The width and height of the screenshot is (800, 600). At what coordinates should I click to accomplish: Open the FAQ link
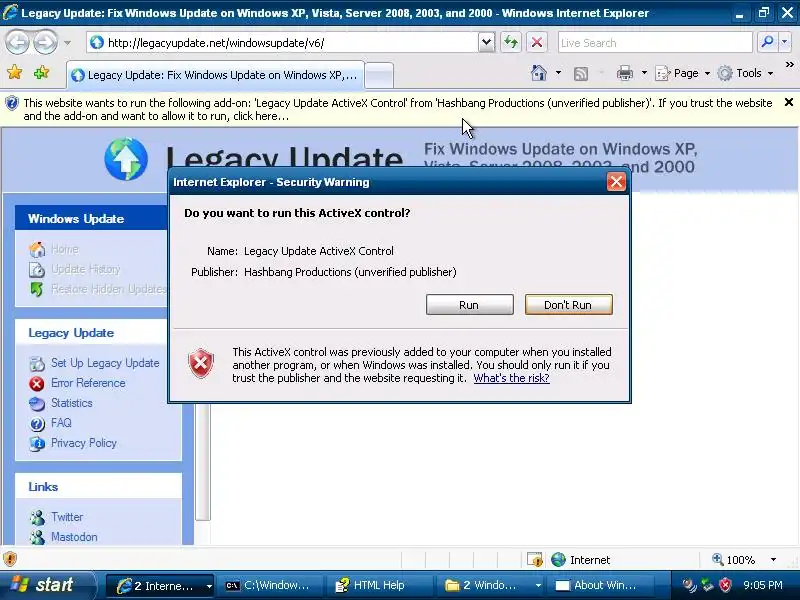[61, 422]
